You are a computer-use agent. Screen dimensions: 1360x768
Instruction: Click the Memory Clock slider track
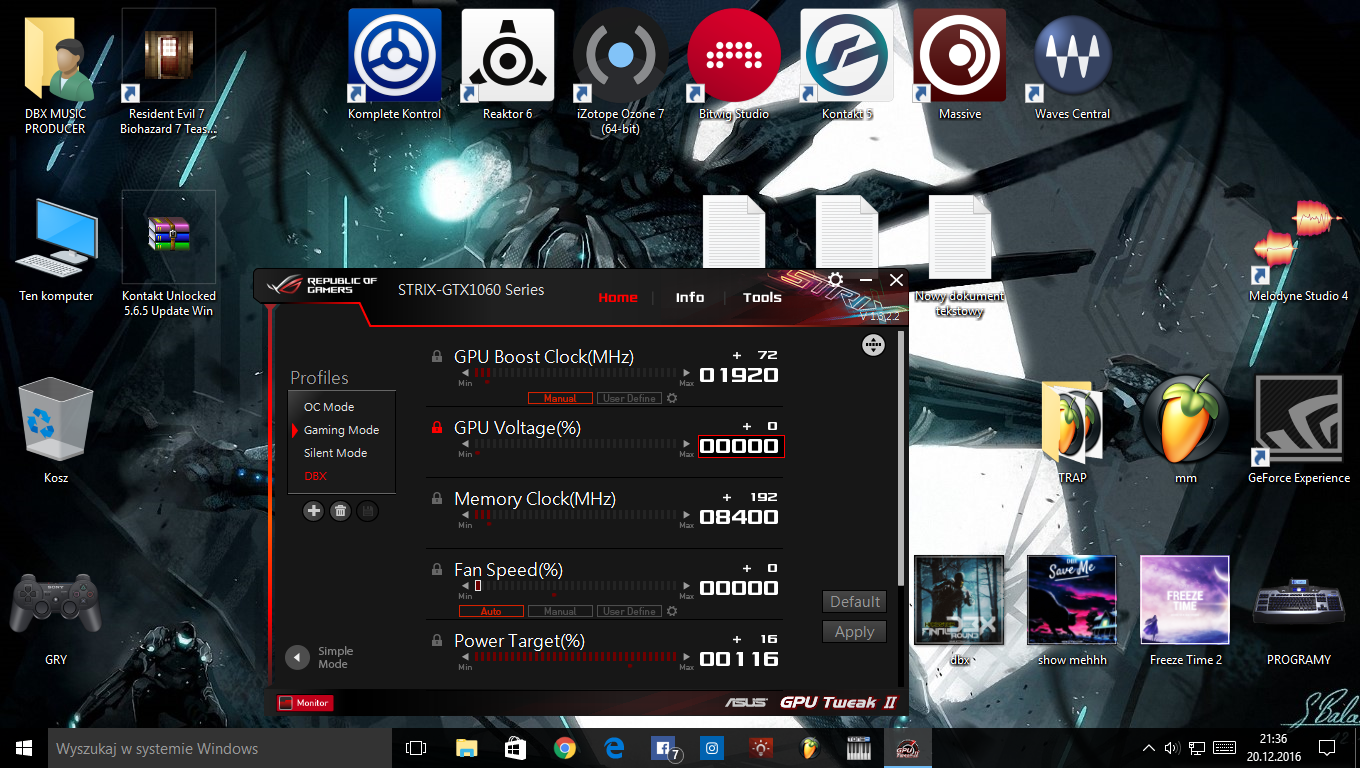[575, 516]
